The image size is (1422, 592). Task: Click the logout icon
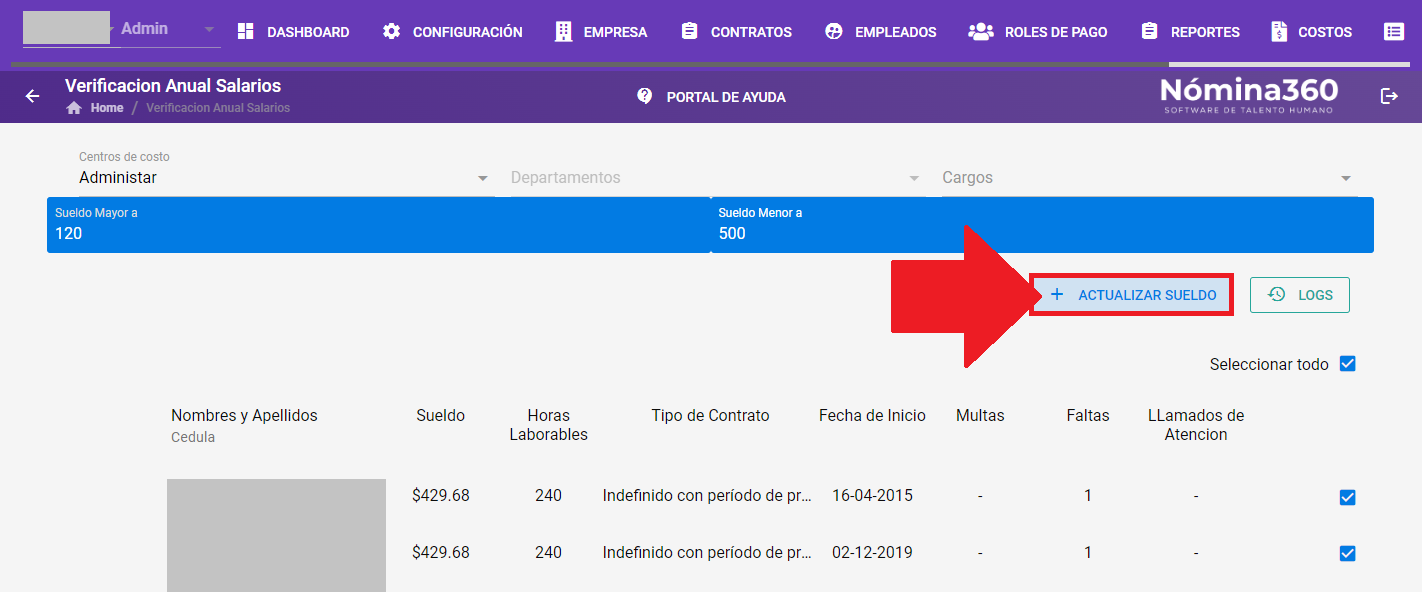(x=1389, y=96)
